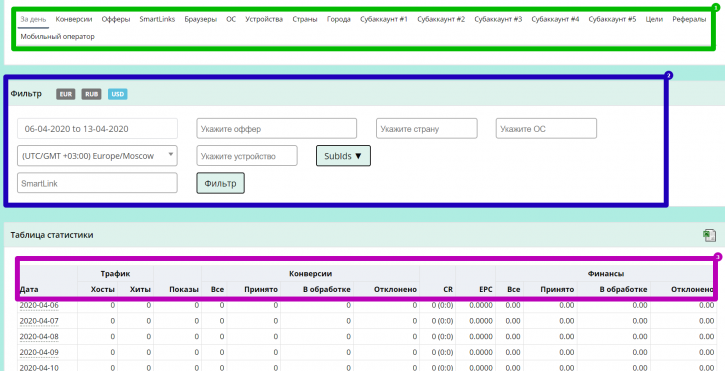Open the date range picker field

[x=97, y=129]
